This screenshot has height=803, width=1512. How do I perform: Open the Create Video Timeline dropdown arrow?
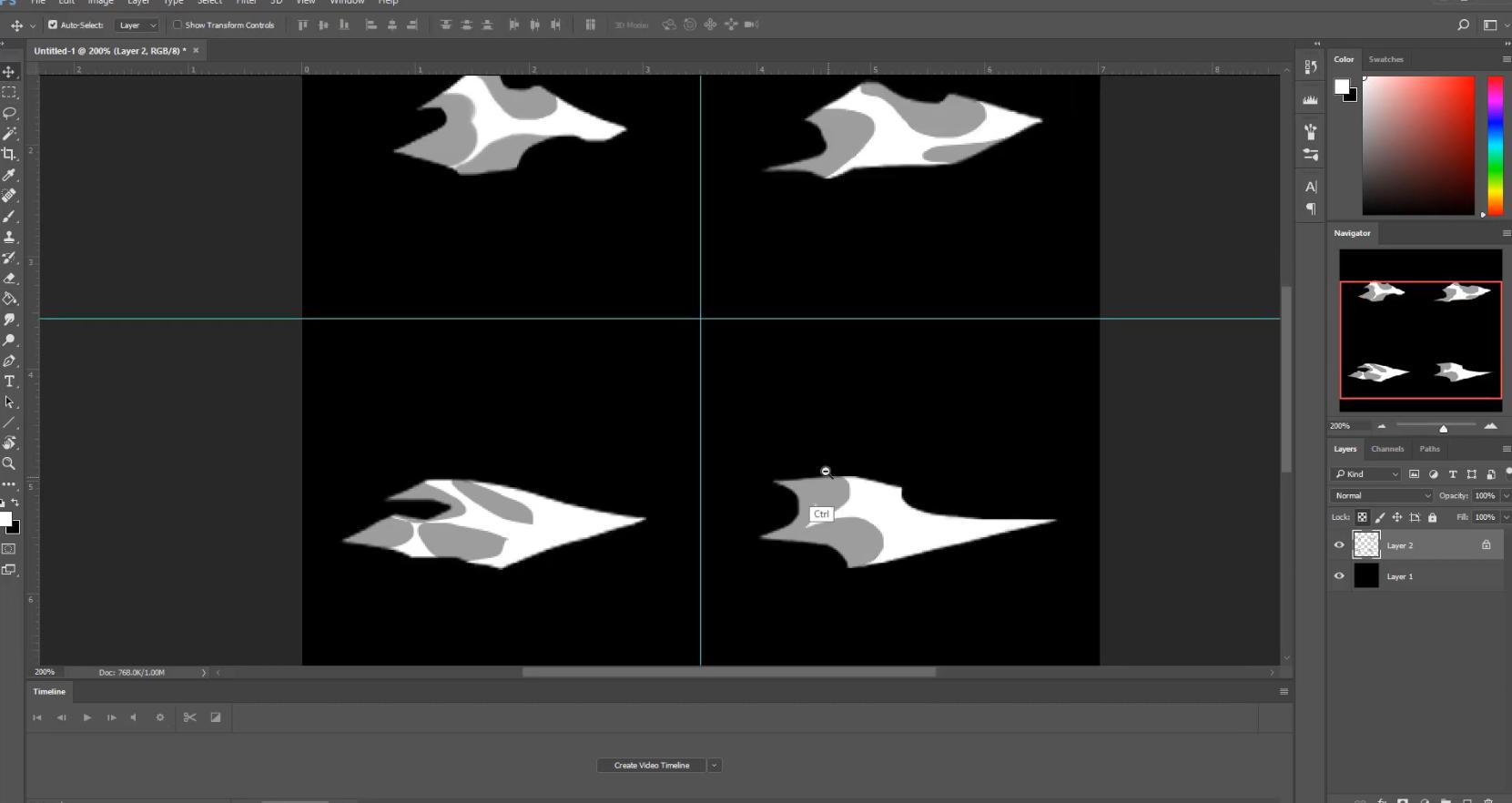tap(715, 766)
